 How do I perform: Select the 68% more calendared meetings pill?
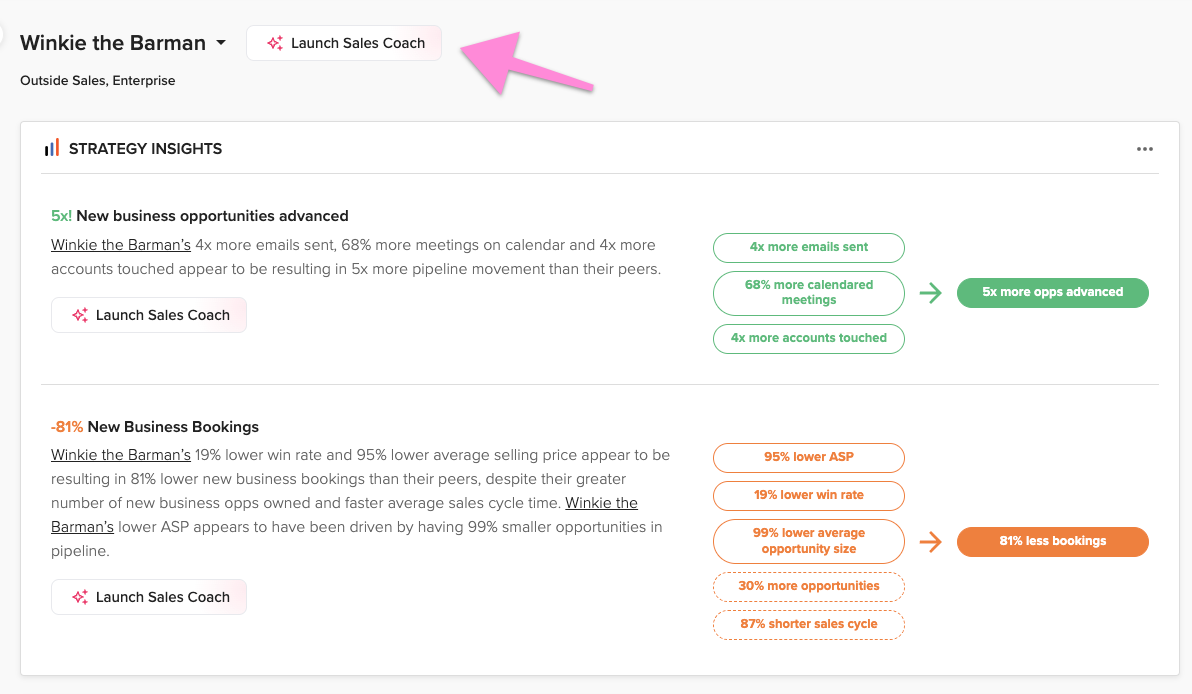point(809,293)
